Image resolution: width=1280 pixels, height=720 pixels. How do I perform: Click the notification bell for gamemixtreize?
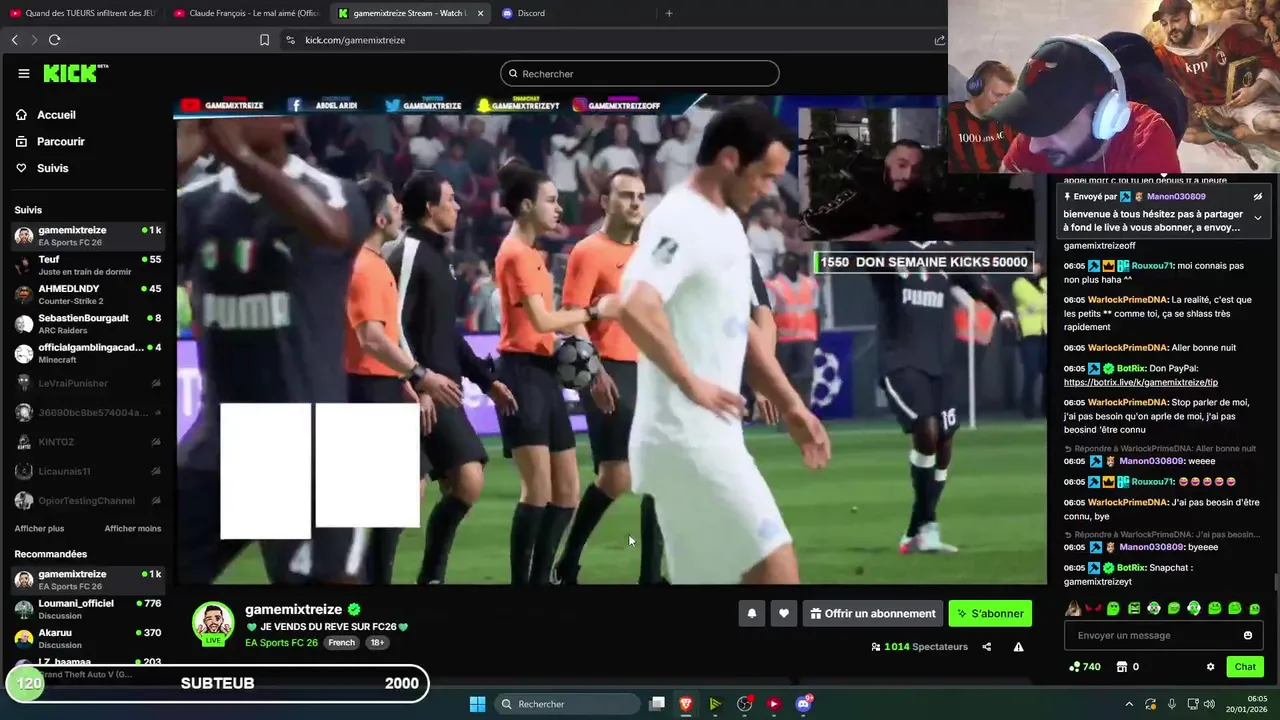[752, 614]
